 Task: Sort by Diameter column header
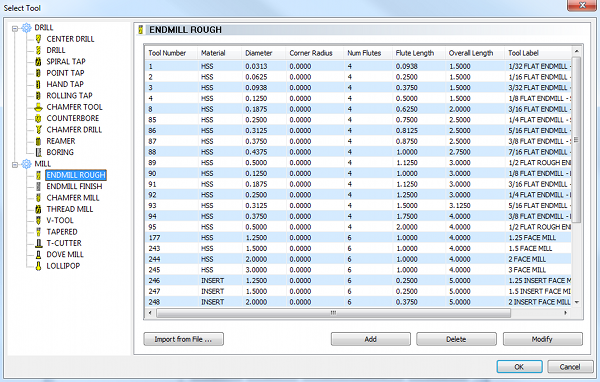pos(264,53)
